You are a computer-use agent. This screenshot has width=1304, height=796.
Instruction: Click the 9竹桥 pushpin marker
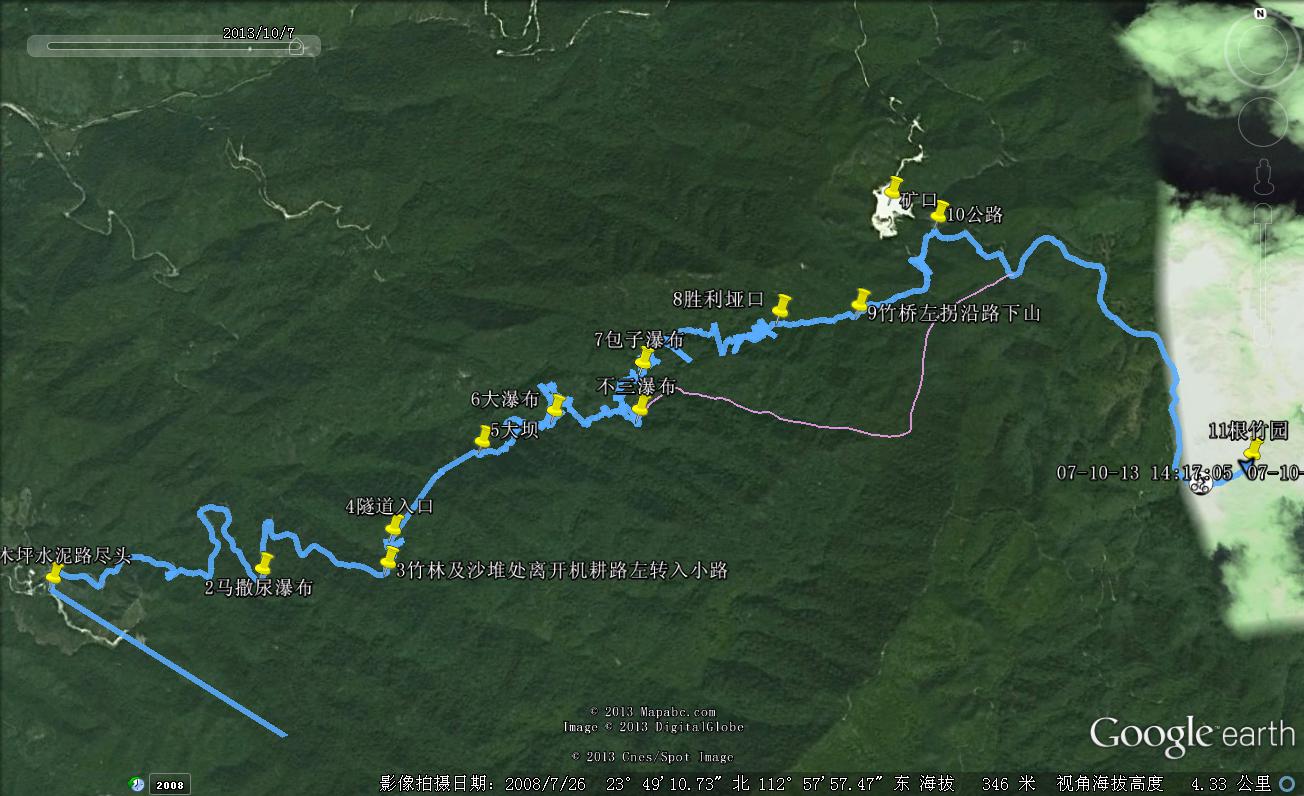click(x=860, y=299)
